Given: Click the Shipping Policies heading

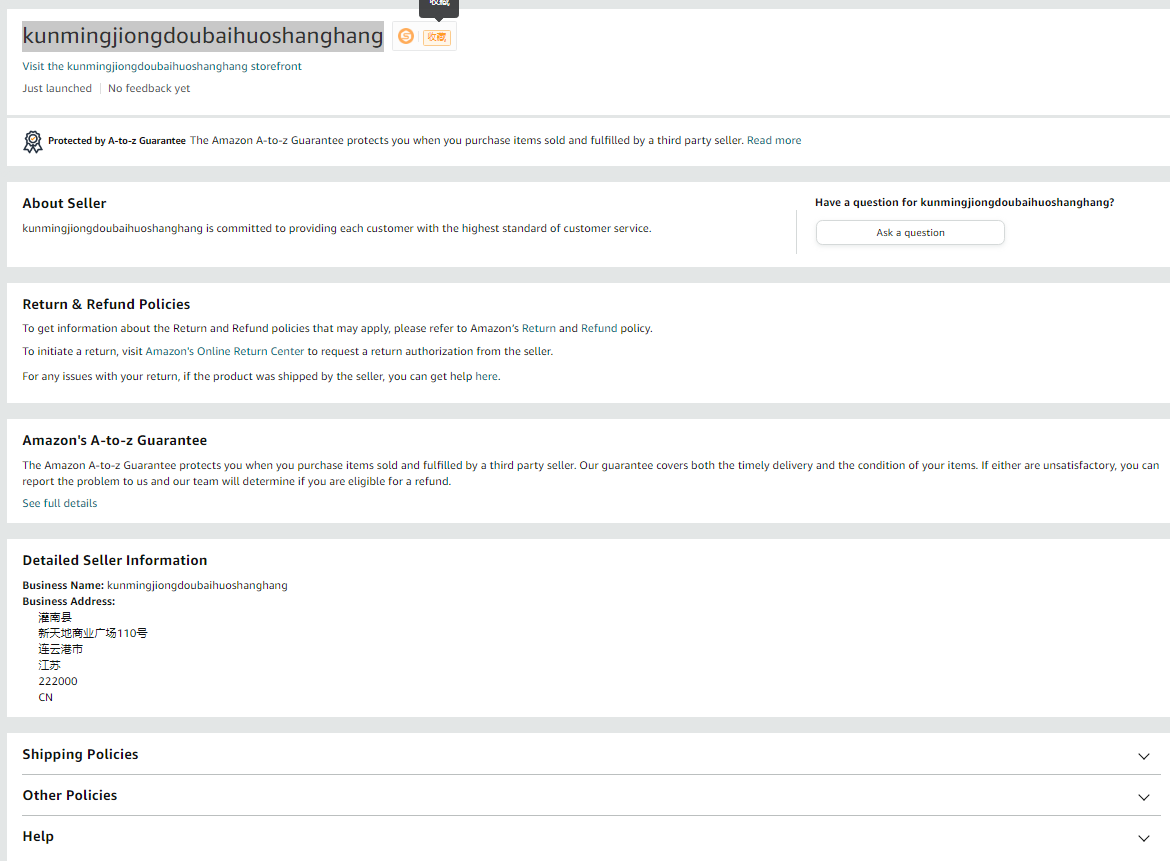Looking at the screenshot, I should pos(81,754).
